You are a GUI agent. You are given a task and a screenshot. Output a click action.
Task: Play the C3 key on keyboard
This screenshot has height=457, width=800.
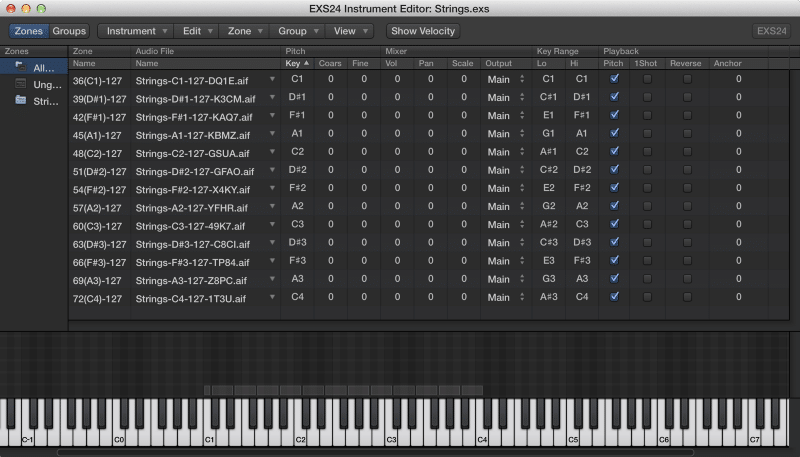click(391, 436)
